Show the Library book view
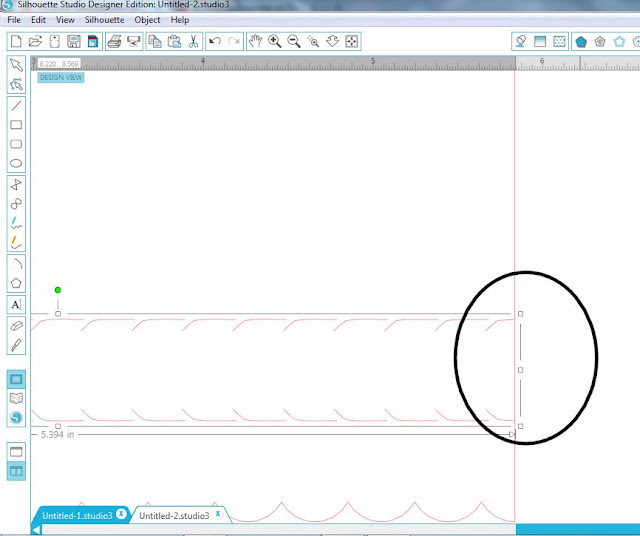 (16, 398)
